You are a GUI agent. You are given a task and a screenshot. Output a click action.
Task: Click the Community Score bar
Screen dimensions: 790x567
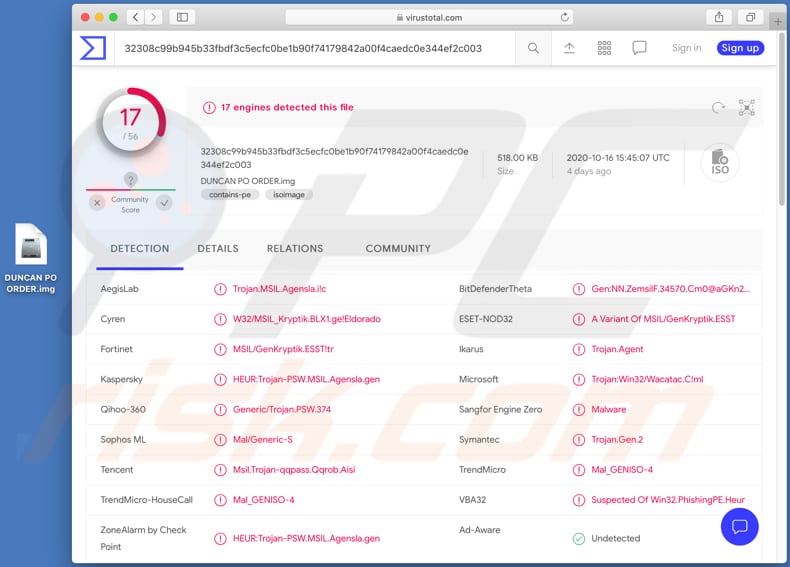click(130, 190)
